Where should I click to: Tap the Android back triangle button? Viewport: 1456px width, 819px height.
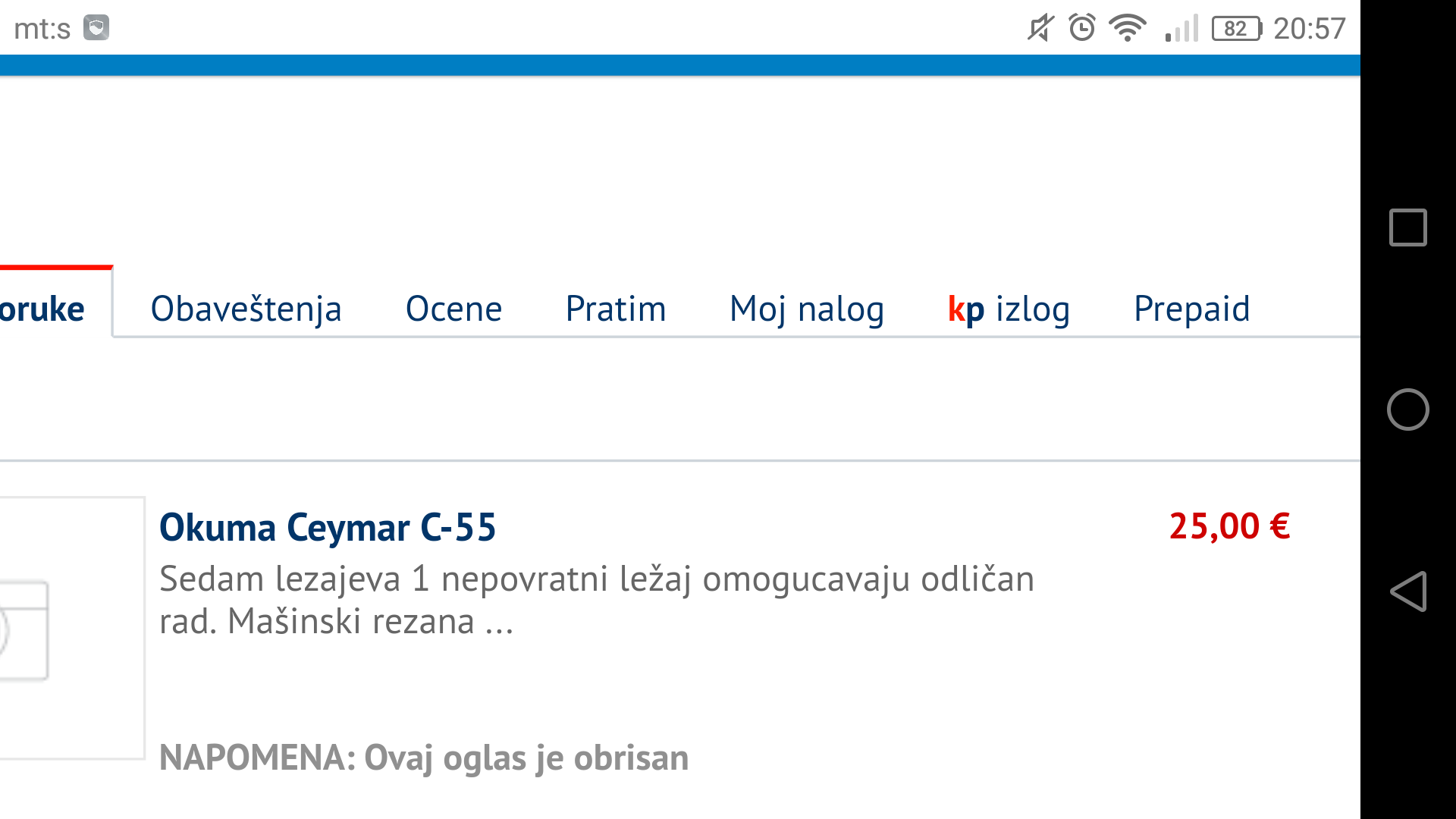(1408, 591)
